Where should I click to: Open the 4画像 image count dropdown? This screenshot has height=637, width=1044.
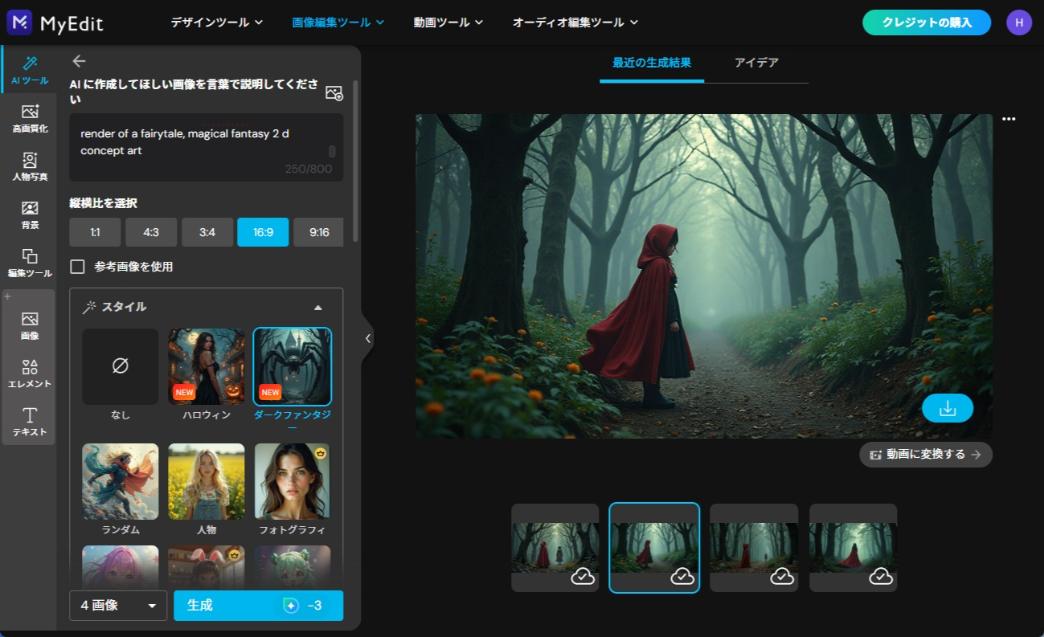click(118, 605)
